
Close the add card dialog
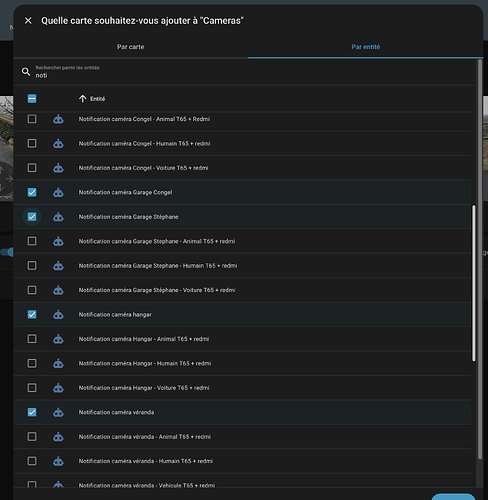[x=28, y=21]
